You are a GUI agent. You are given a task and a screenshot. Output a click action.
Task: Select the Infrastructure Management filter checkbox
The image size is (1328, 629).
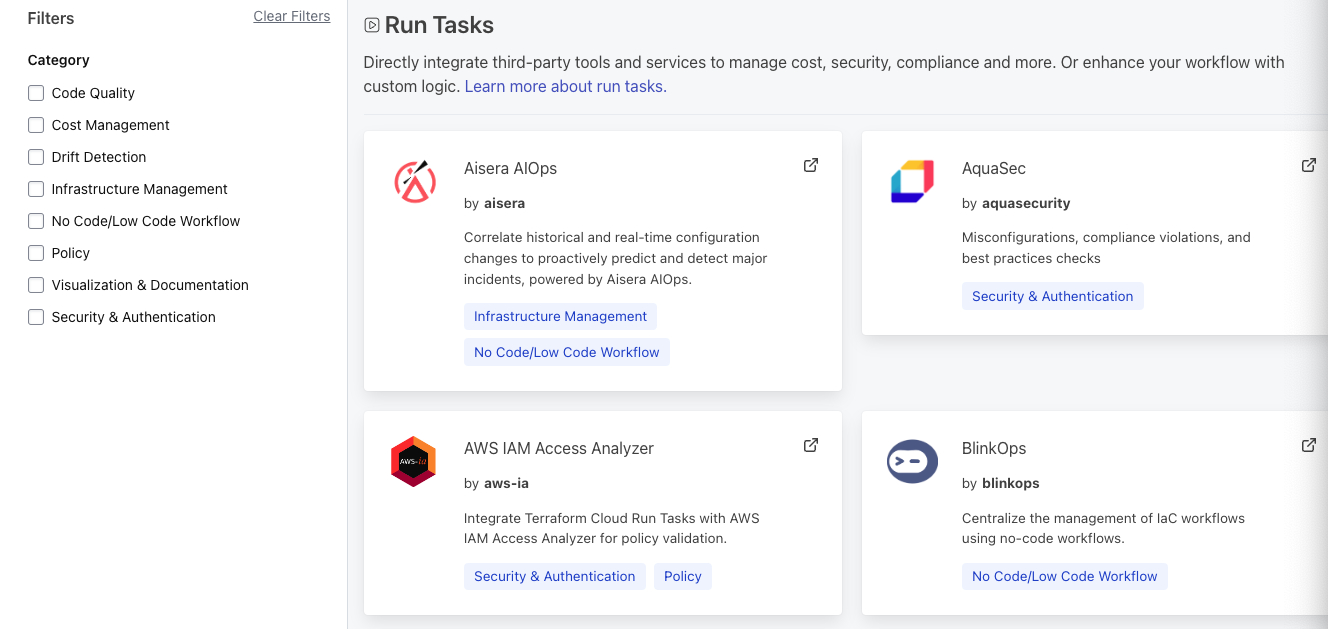[x=36, y=189]
